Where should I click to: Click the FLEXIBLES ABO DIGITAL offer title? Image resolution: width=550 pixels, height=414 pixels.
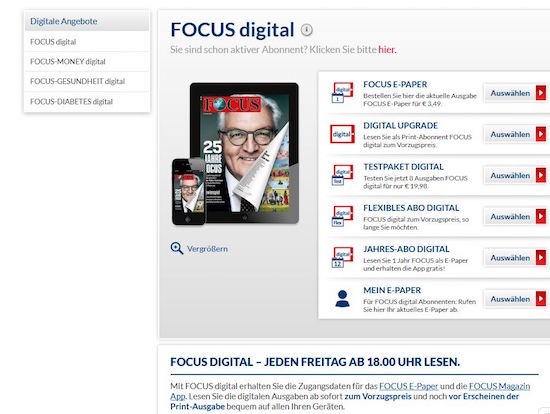click(411, 208)
